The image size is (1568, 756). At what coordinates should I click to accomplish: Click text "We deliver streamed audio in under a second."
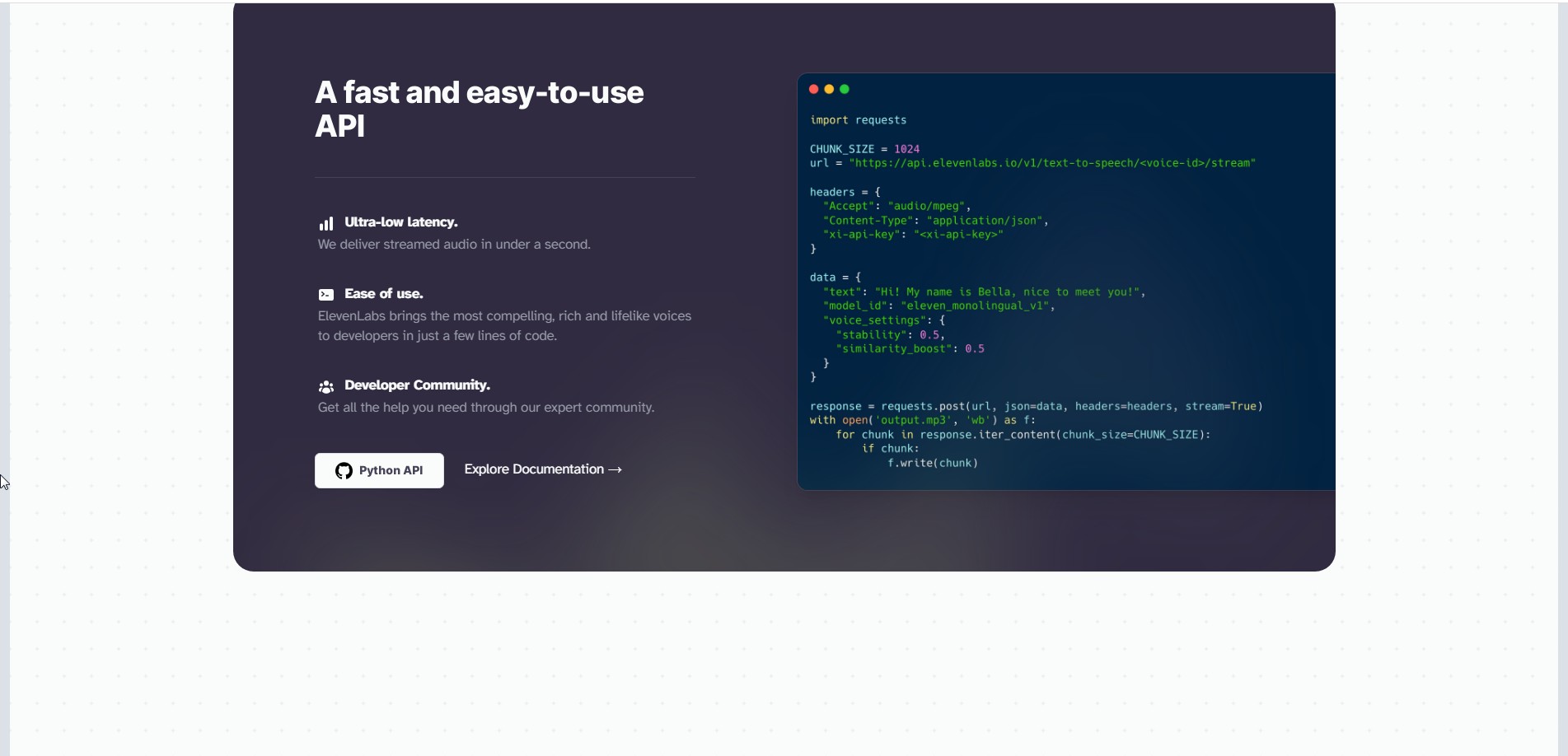coord(454,245)
